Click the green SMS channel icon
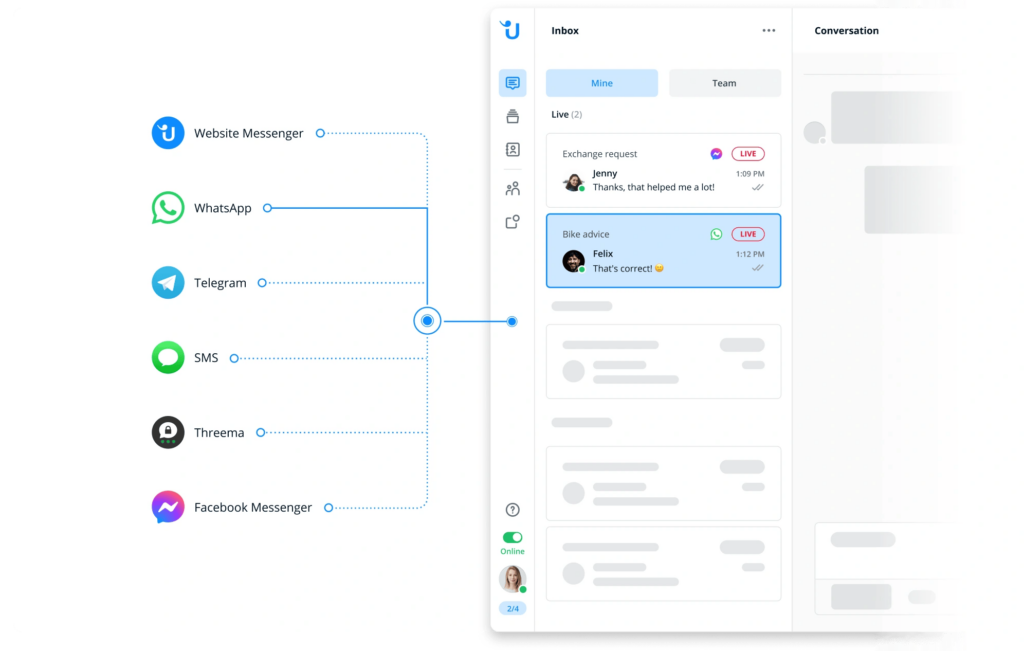 pyautogui.click(x=168, y=358)
